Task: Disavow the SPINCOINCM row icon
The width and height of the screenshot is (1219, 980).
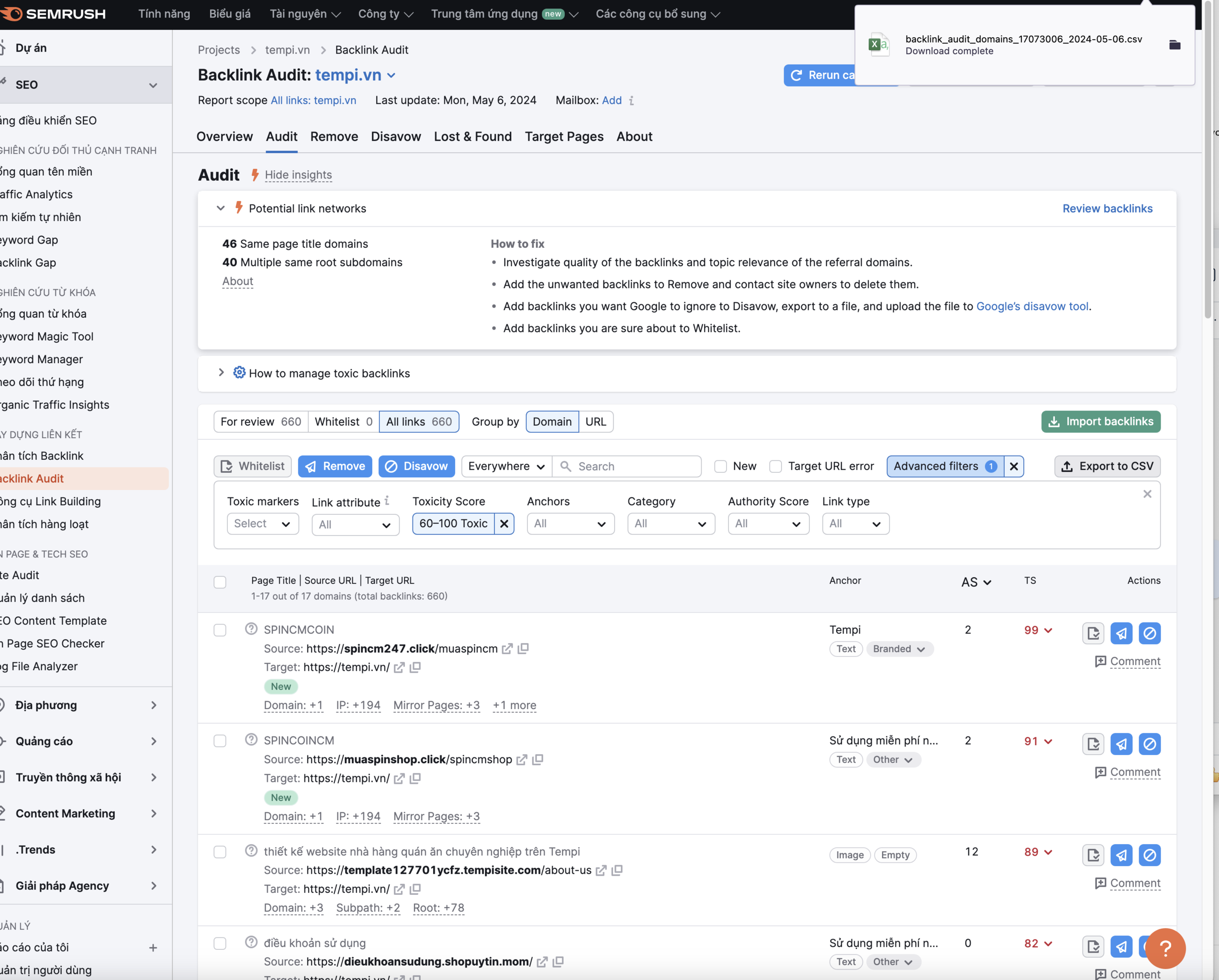Action: tap(1150, 744)
